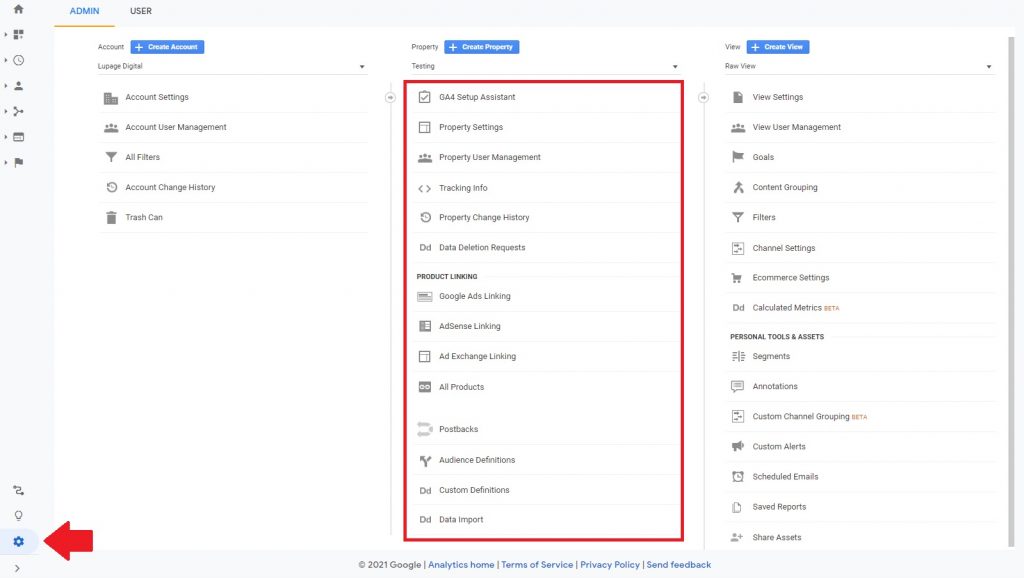The image size is (1024, 578).
Task: Click the page vertical scrollbar
Action: pos(1012,291)
